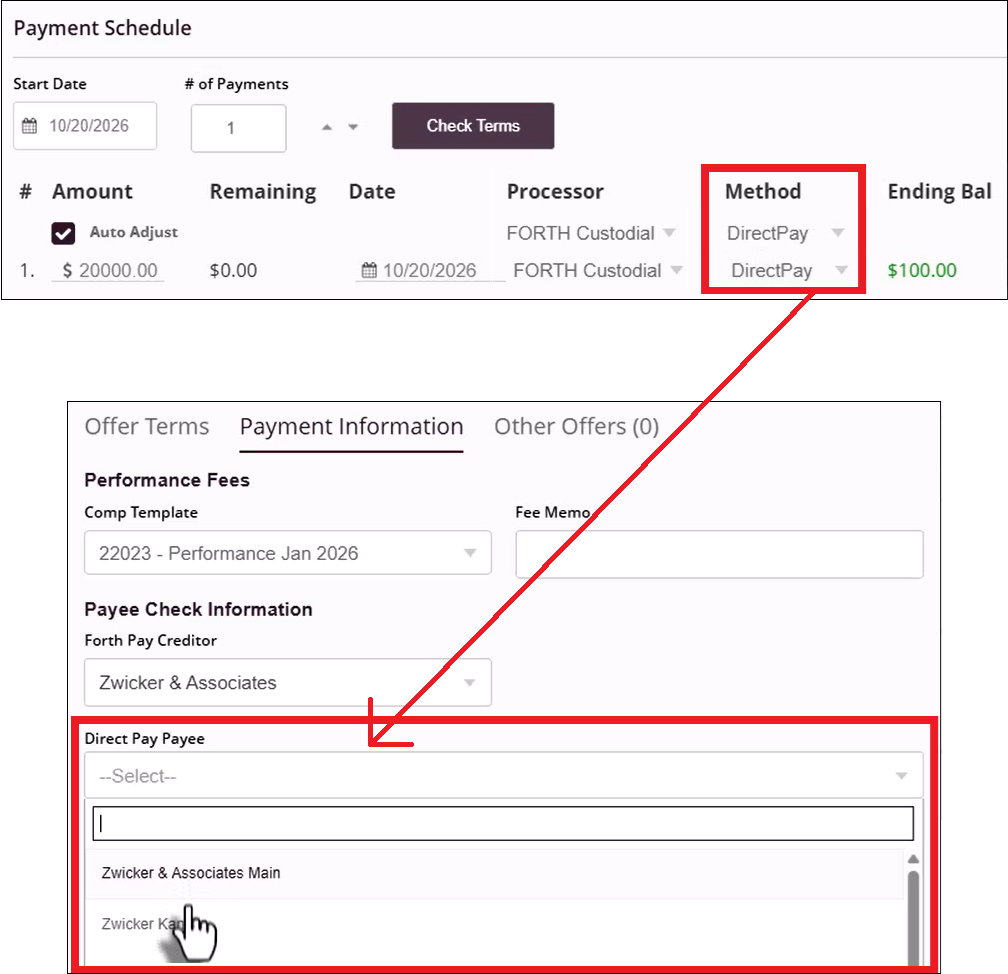Image resolution: width=1008 pixels, height=974 pixels.
Task: Choose the Zwicker Ka... payee option
Action: coord(495,924)
